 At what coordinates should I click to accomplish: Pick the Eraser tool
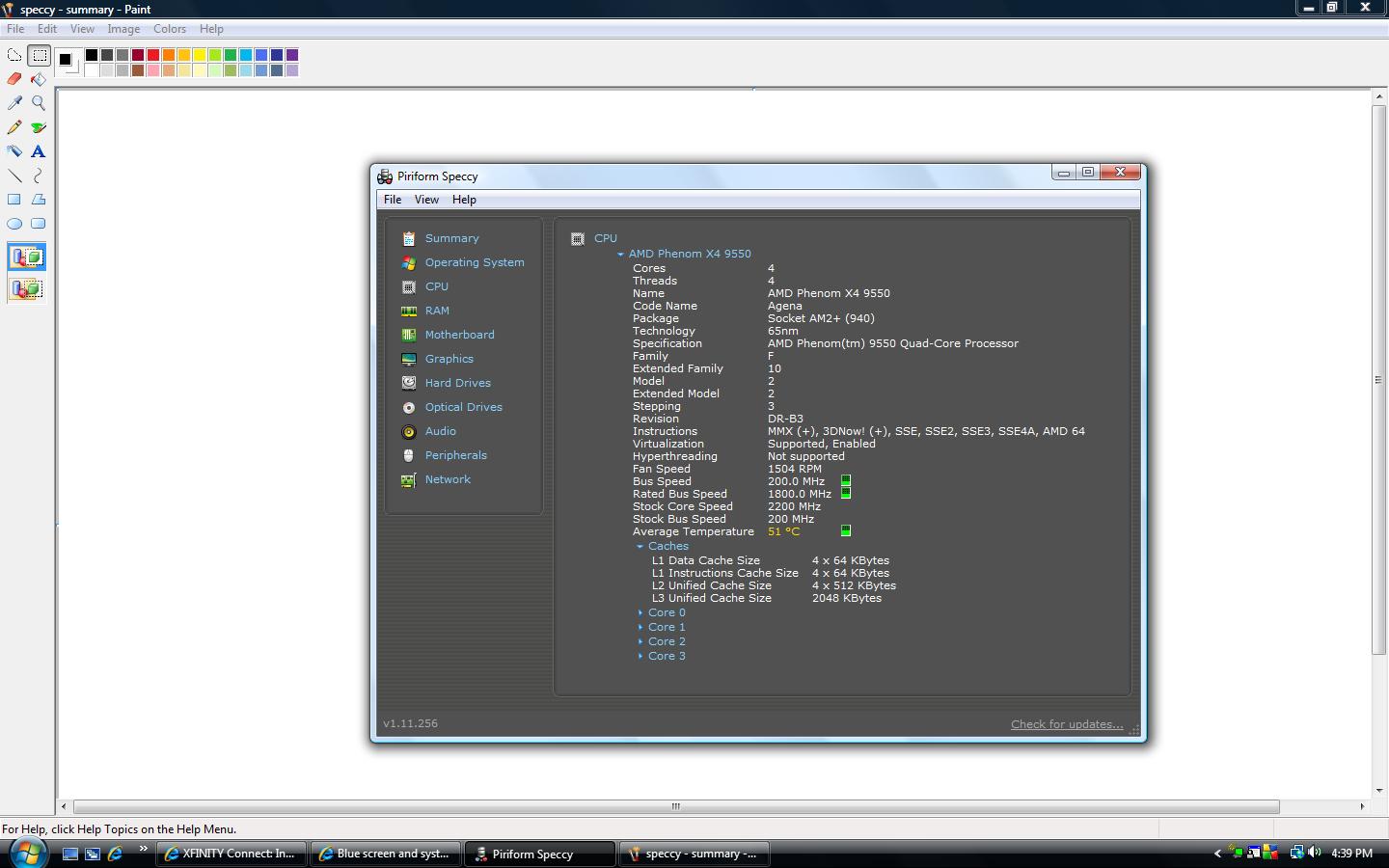[14, 79]
